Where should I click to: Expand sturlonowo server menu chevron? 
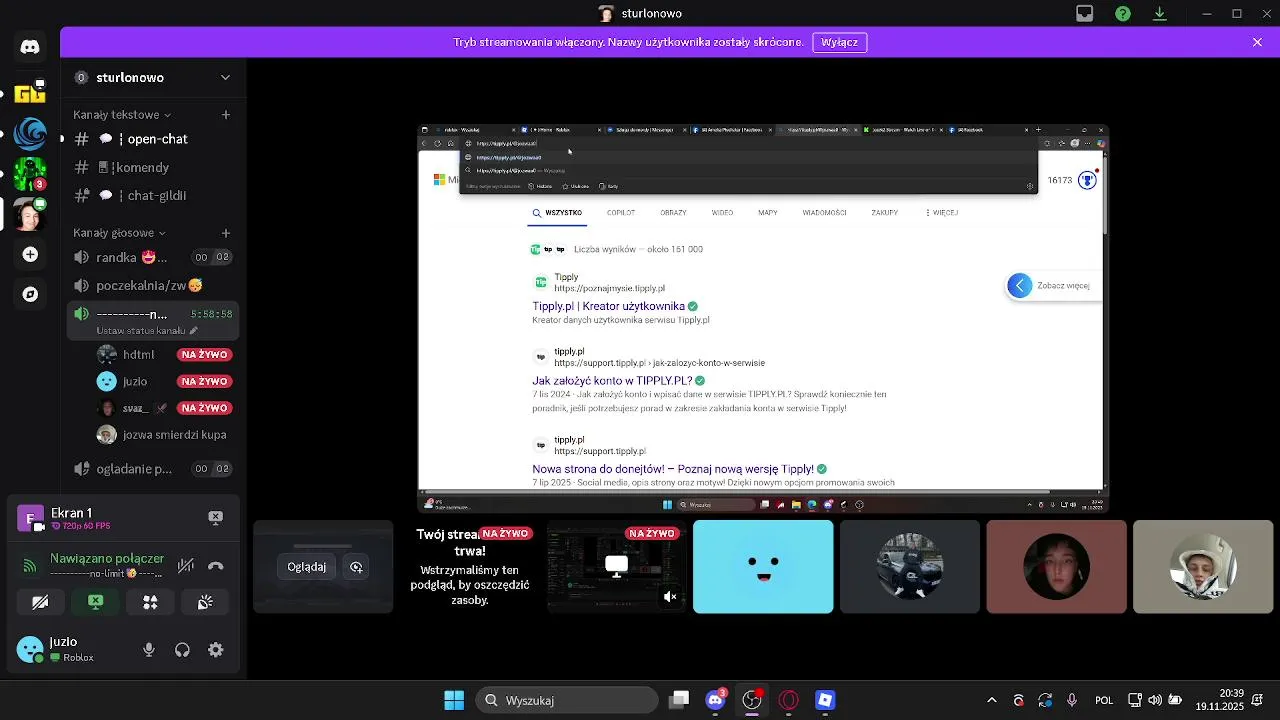(x=225, y=78)
